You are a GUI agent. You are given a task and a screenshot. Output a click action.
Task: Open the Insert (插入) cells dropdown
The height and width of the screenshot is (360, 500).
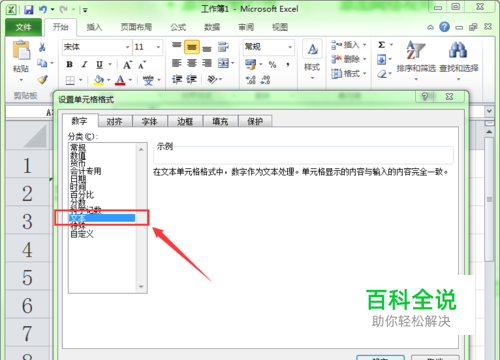click(x=349, y=45)
